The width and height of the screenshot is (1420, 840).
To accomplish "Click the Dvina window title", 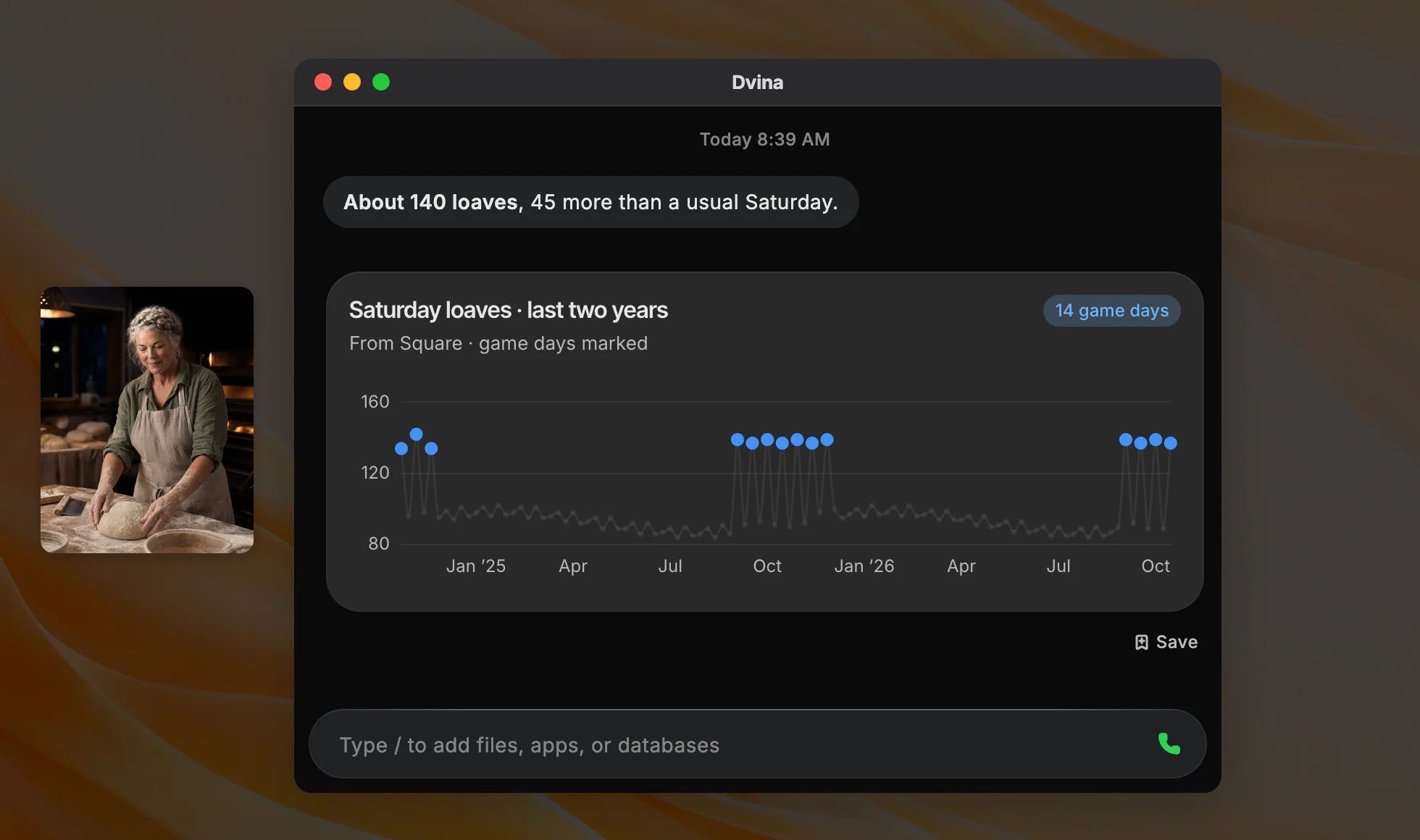I will click(x=757, y=83).
